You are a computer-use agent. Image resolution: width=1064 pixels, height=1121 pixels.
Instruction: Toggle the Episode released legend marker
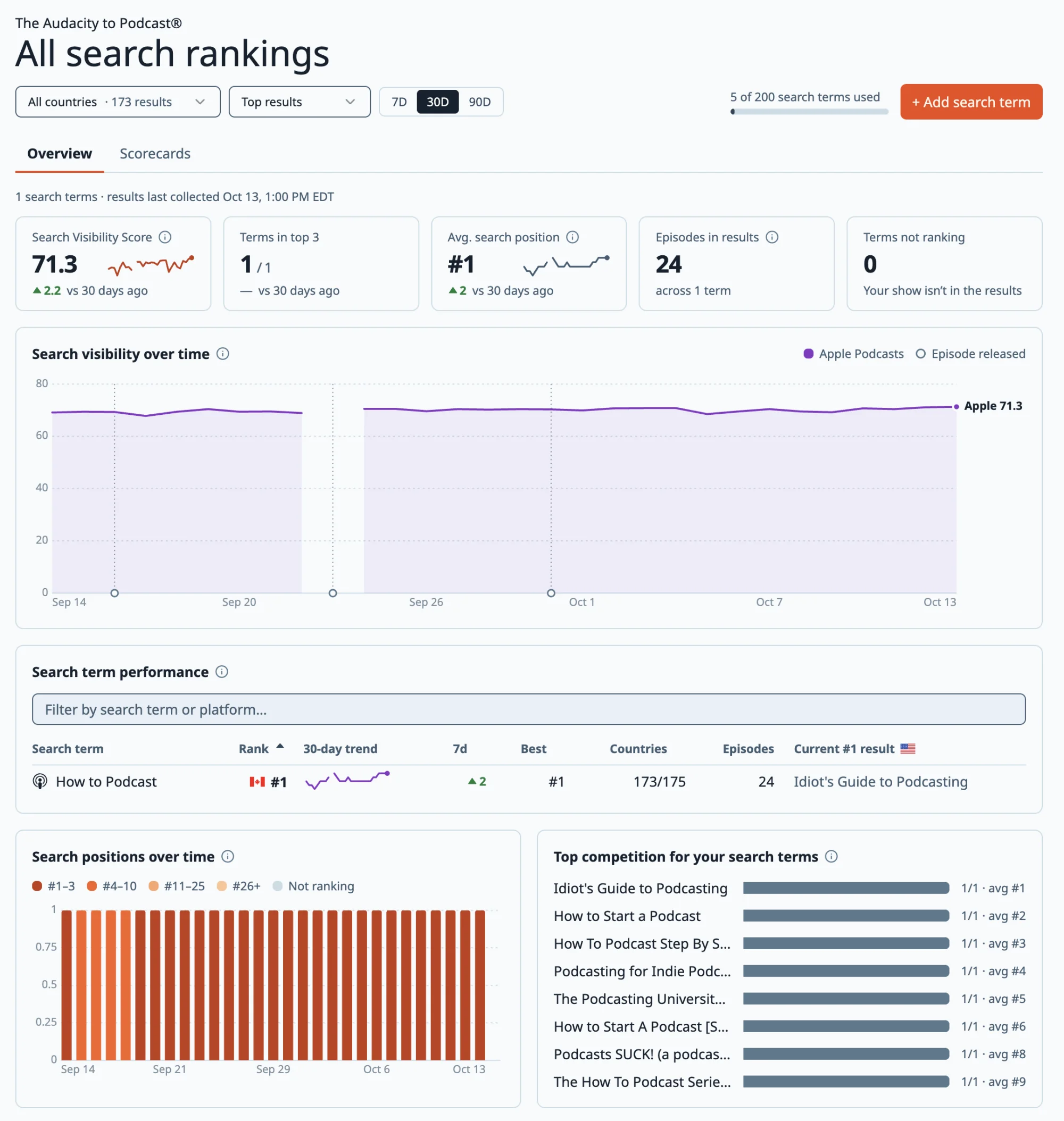point(970,354)
